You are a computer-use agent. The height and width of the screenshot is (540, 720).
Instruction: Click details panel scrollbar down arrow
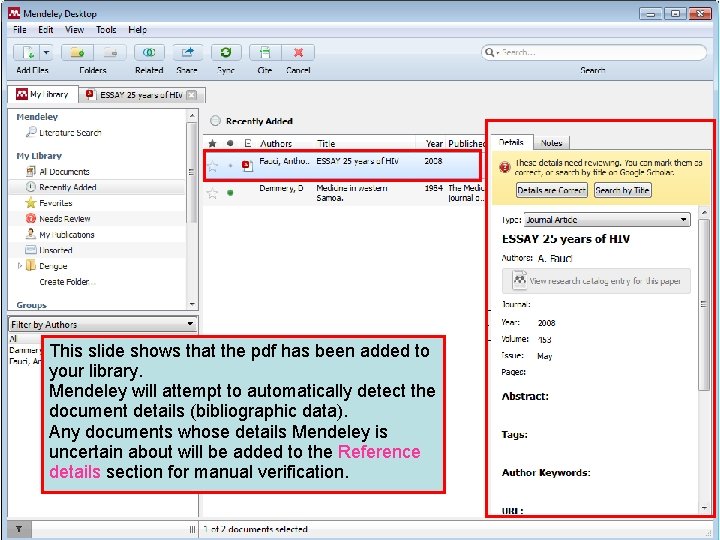pyautogui.click(x=704, y=508)
